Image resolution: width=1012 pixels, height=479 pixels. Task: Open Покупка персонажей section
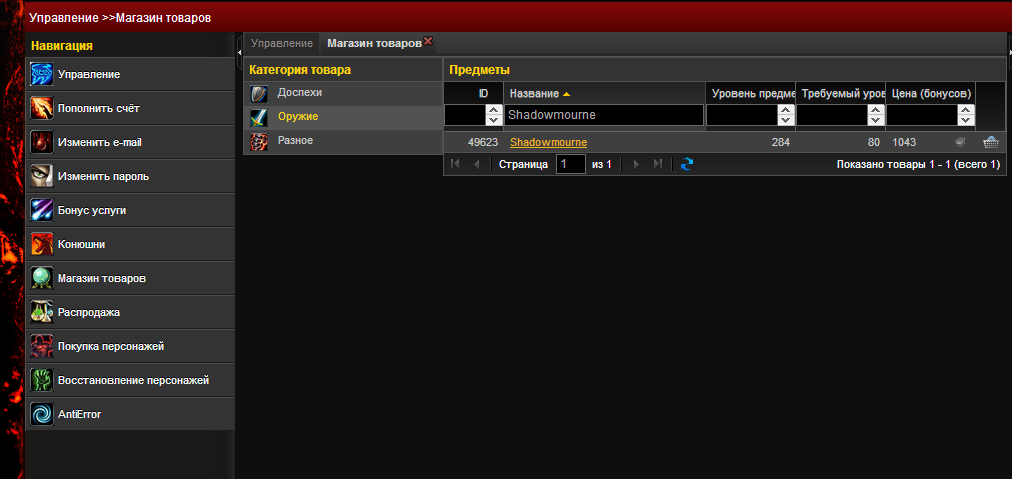click(x=130, y=347)
